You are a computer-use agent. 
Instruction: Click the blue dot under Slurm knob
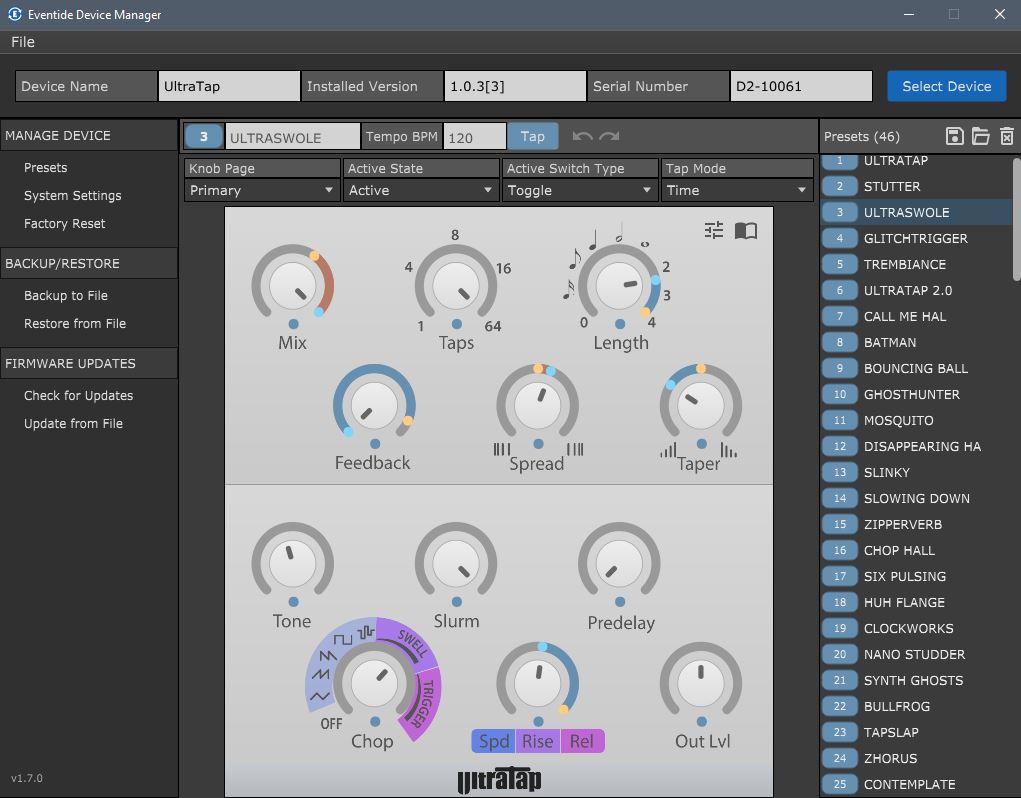pyautogui.click(x=457, y=602)
